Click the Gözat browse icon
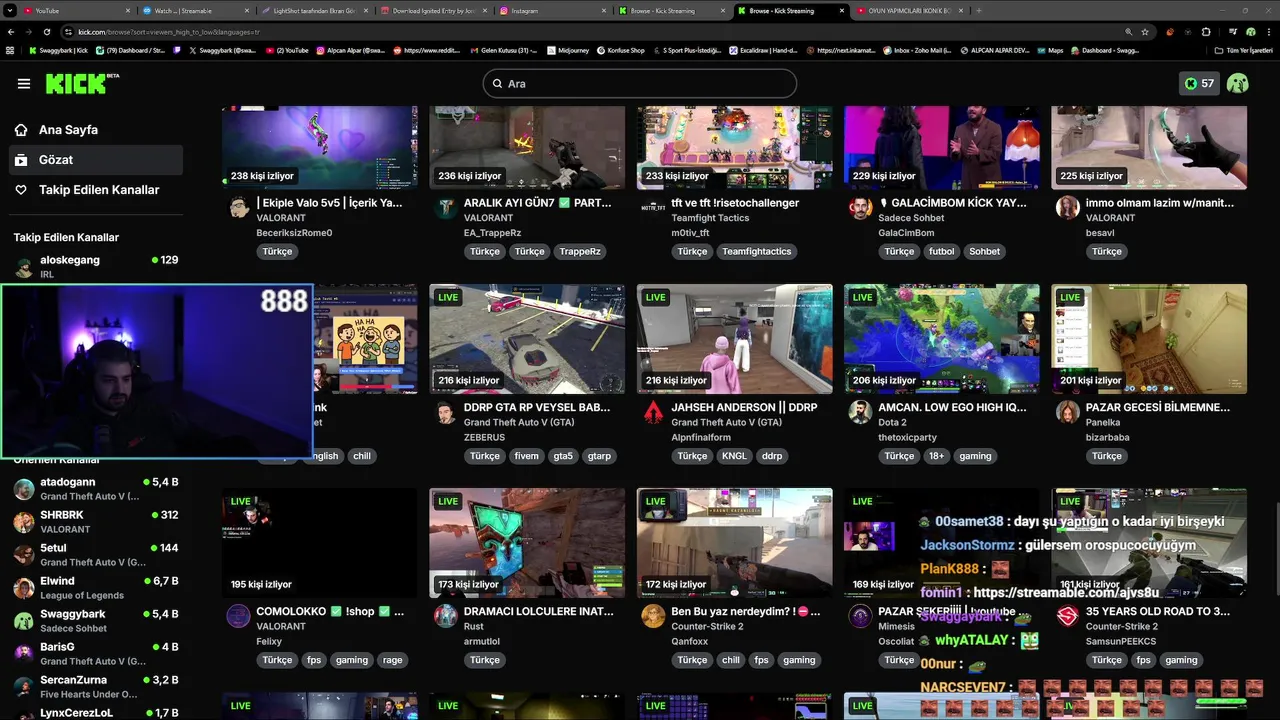 pos(21,160)
